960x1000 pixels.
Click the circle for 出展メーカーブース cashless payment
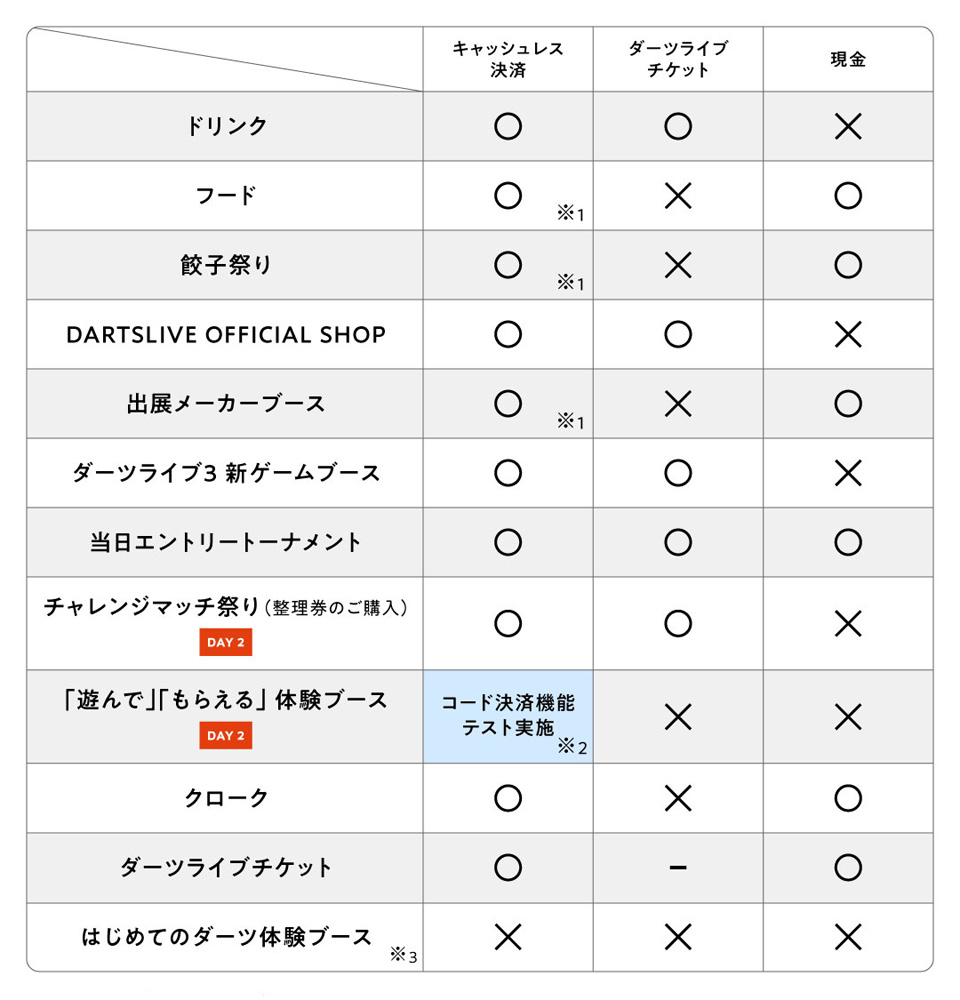508,404
